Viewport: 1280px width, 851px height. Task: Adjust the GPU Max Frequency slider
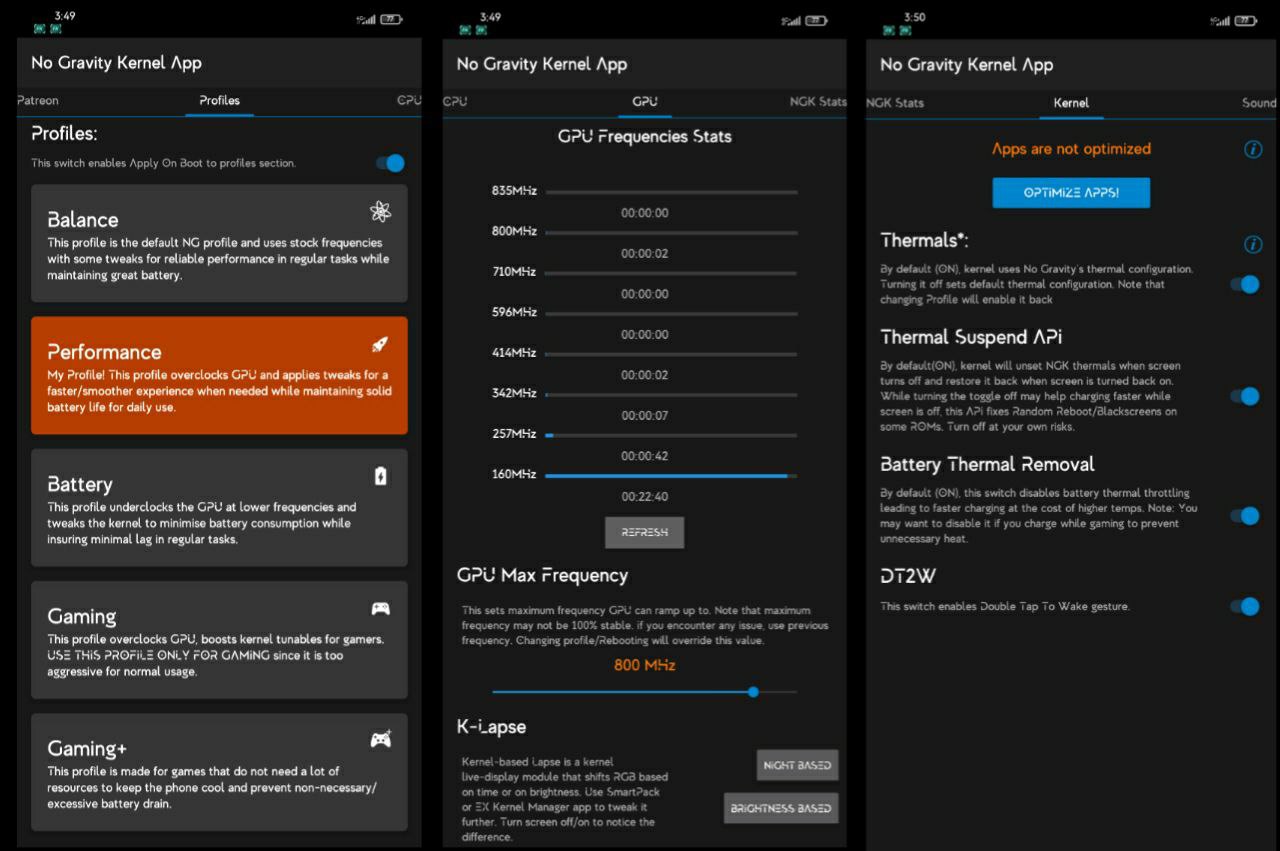point(645,691)
